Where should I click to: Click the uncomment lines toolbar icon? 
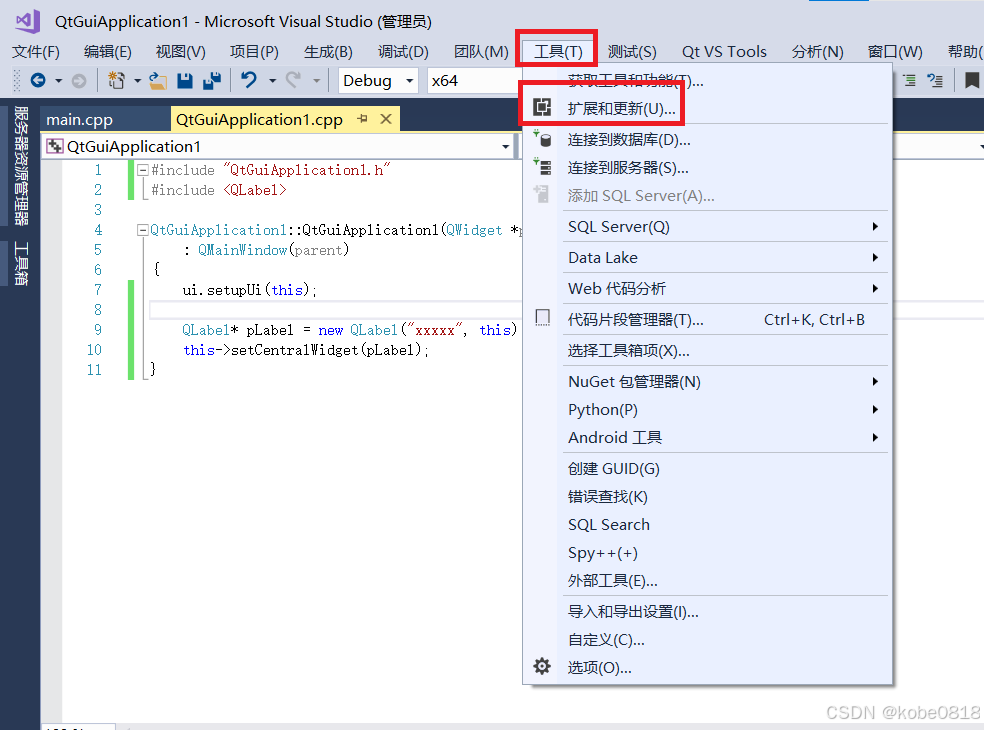pyautogui.click(x=935, y=80)
